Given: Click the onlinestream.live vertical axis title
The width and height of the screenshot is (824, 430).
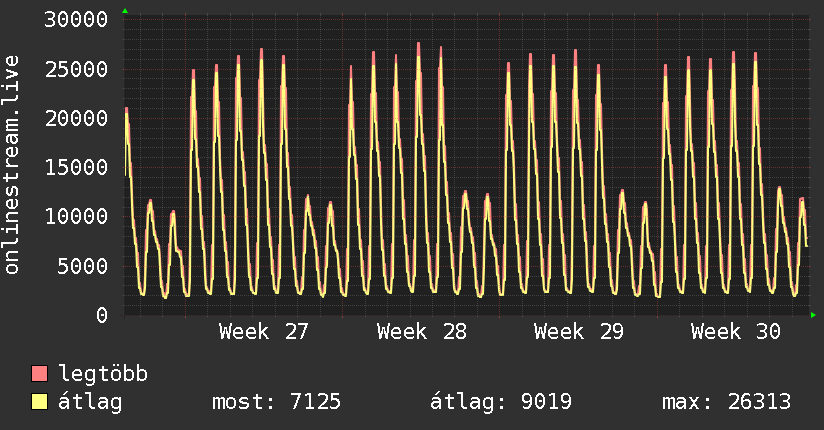Looking at the screenshot, I should (12, 165).
